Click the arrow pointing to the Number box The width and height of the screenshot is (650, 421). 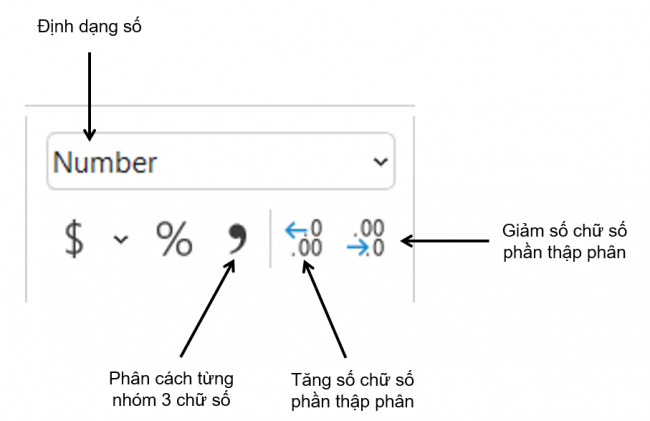(90, 95)
